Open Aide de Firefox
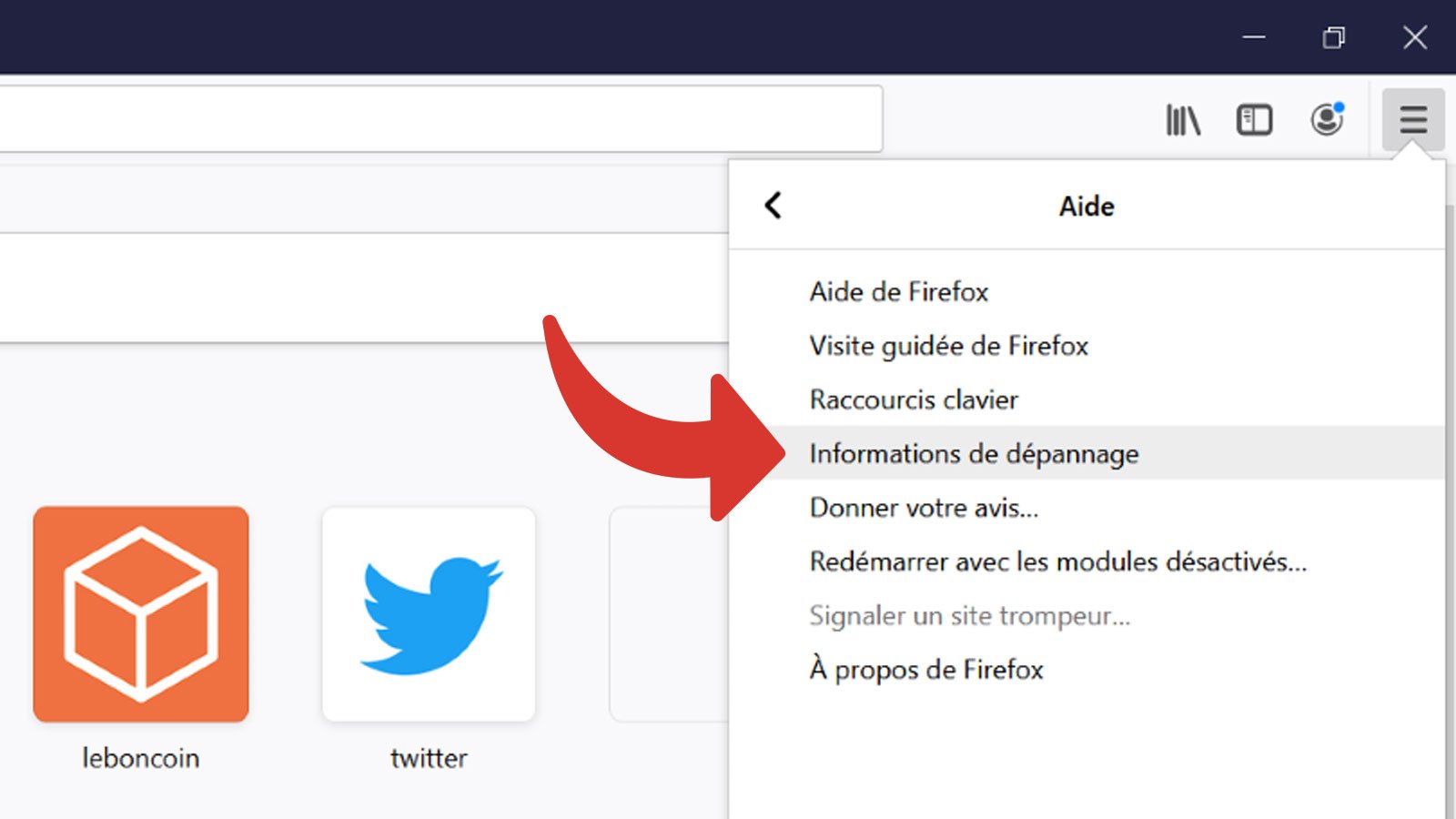1456x819 pixels. pyautogui.click(x=1087, y=291)
